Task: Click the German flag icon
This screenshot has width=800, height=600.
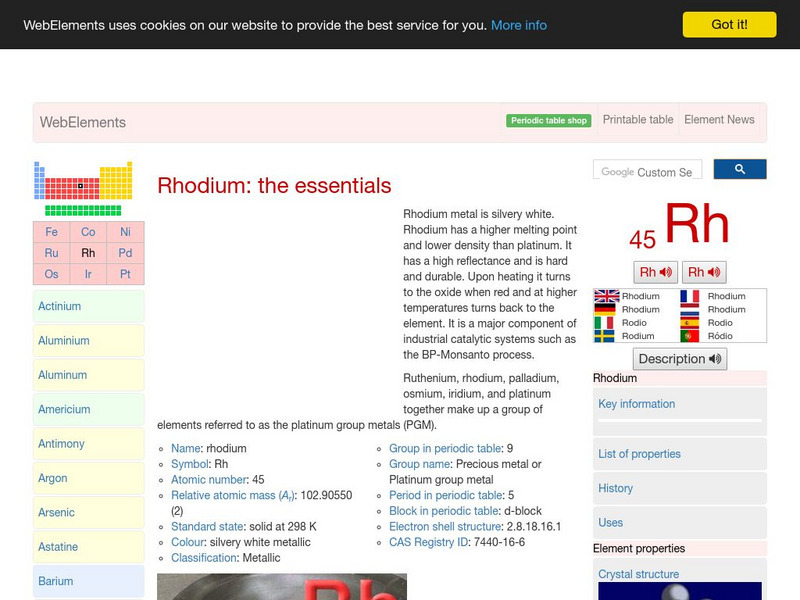Action: pyautogui.click(x=605, y=310)
